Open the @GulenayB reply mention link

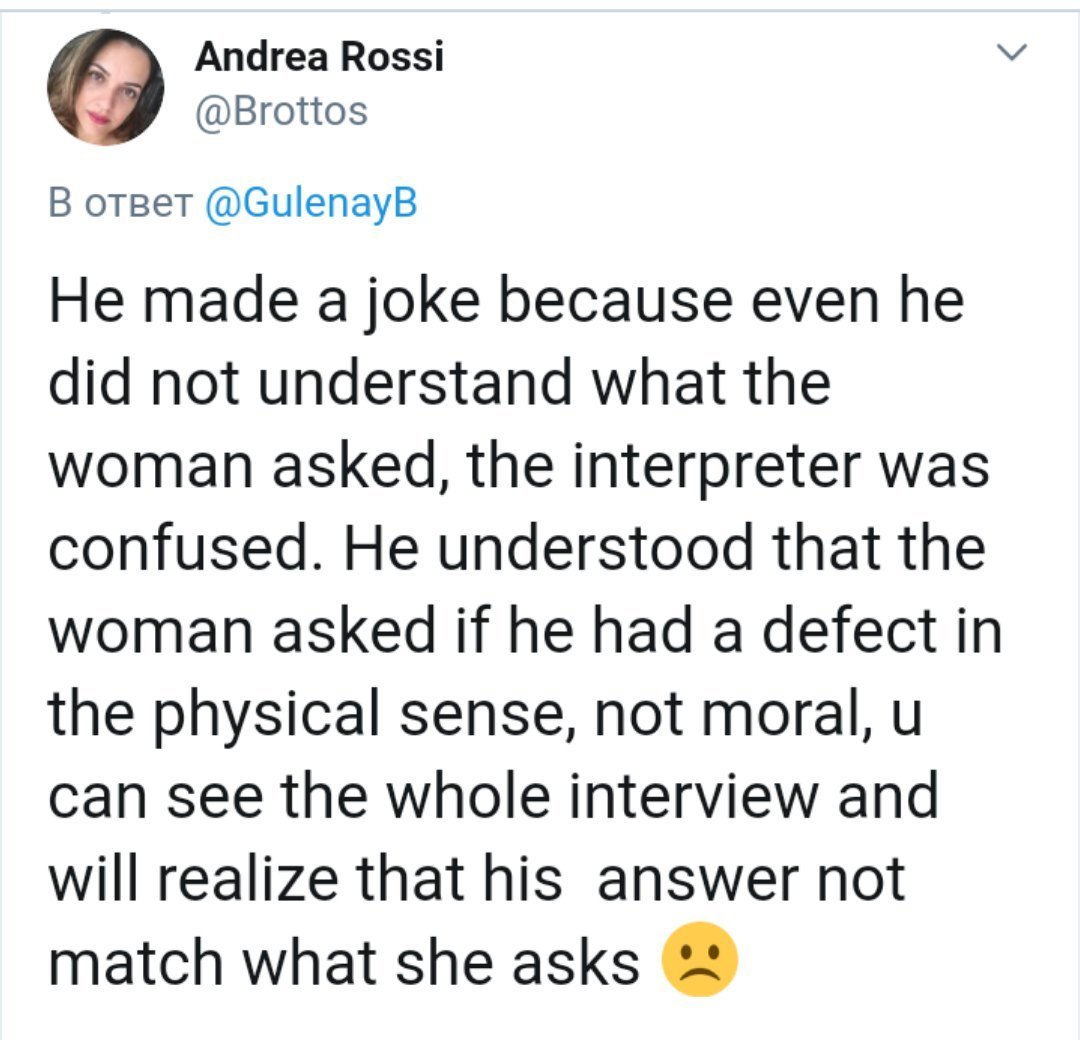coord(309,204)
